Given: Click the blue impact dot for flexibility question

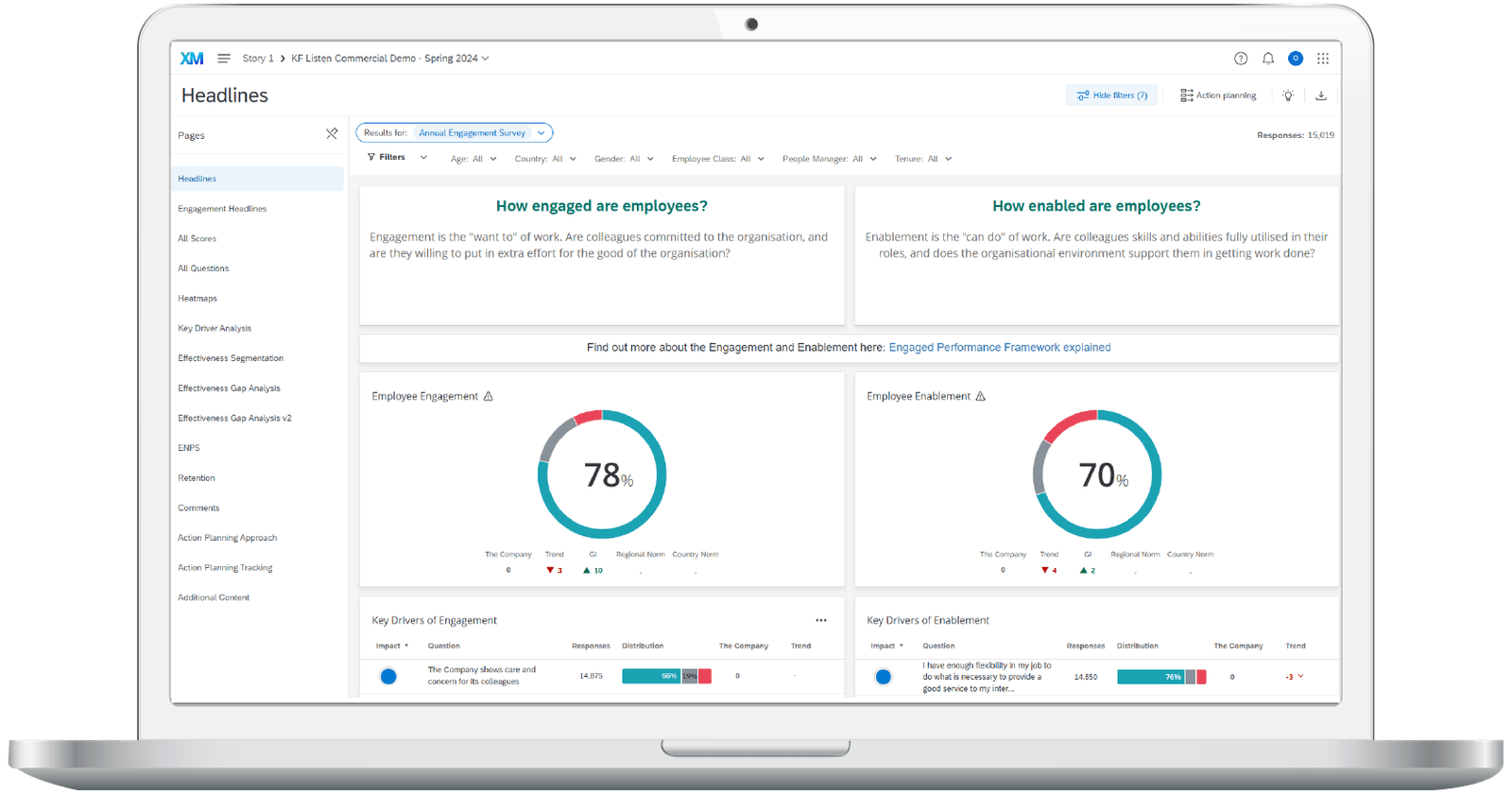Looking at the screenshot, I should 884,677.
